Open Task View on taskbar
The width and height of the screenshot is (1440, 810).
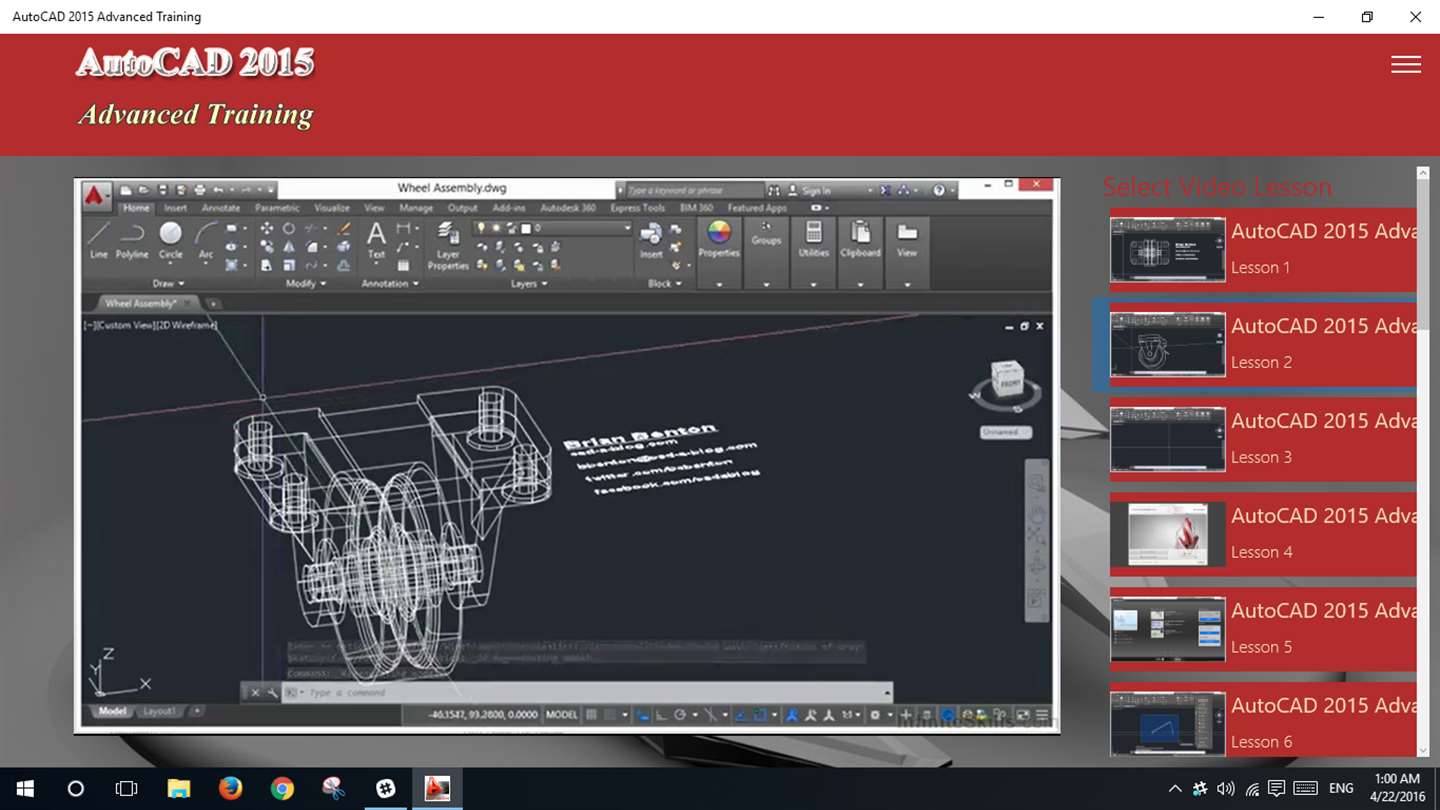126,789
